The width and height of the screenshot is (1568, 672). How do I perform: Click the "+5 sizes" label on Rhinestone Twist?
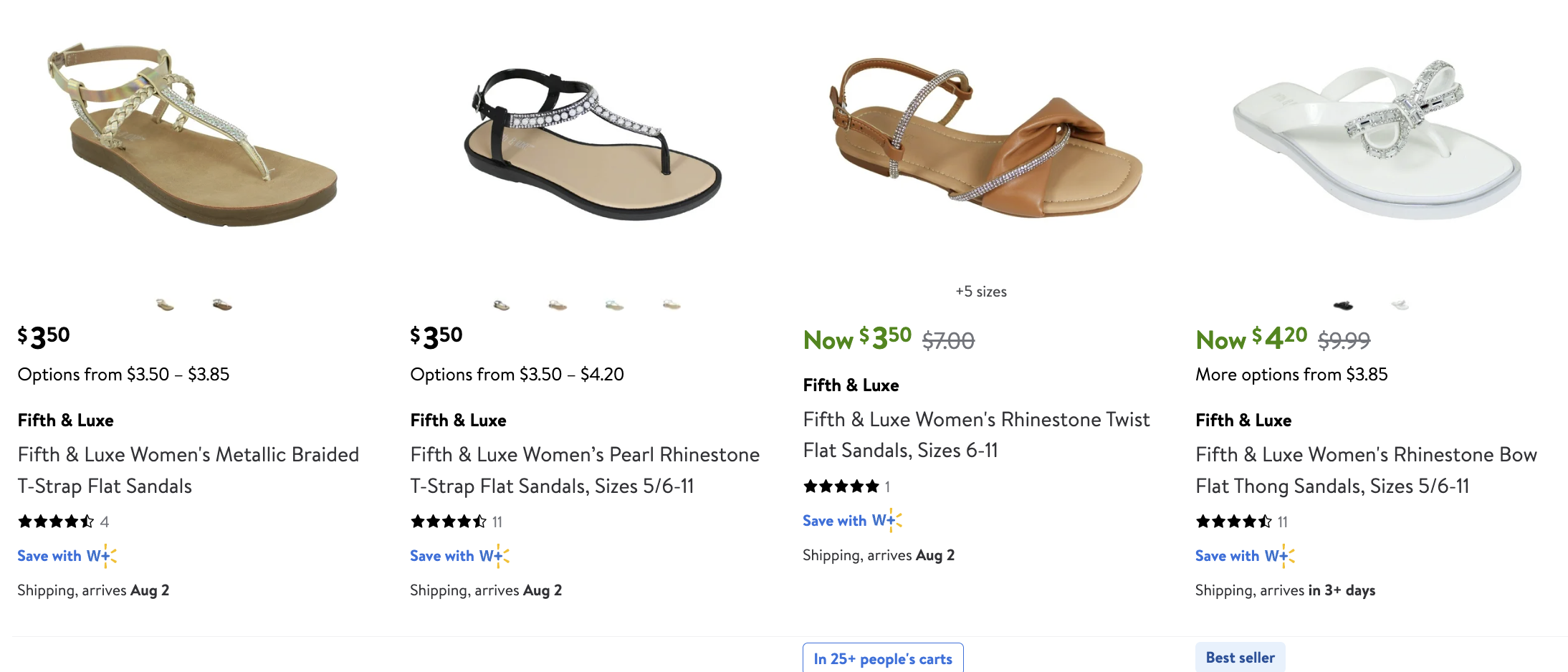point(980,292)
